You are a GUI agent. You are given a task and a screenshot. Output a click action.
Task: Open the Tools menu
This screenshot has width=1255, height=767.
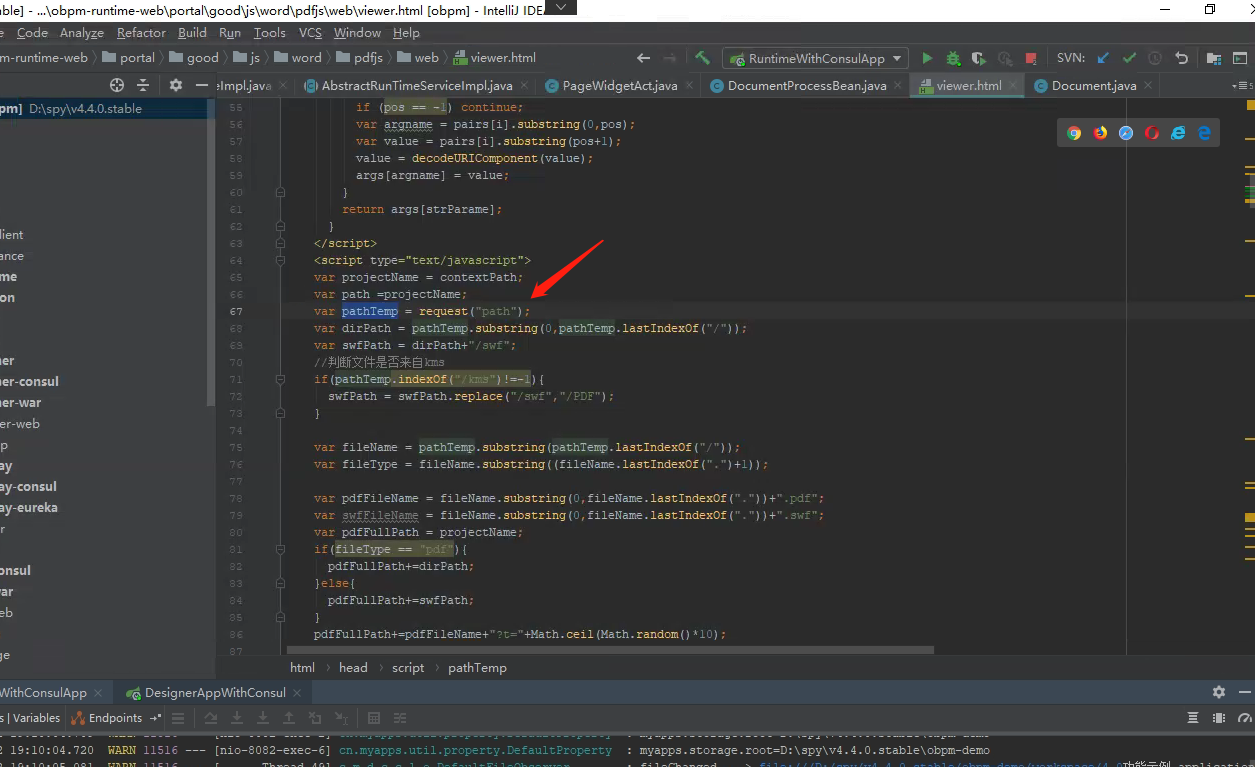(x=270, y=33)
